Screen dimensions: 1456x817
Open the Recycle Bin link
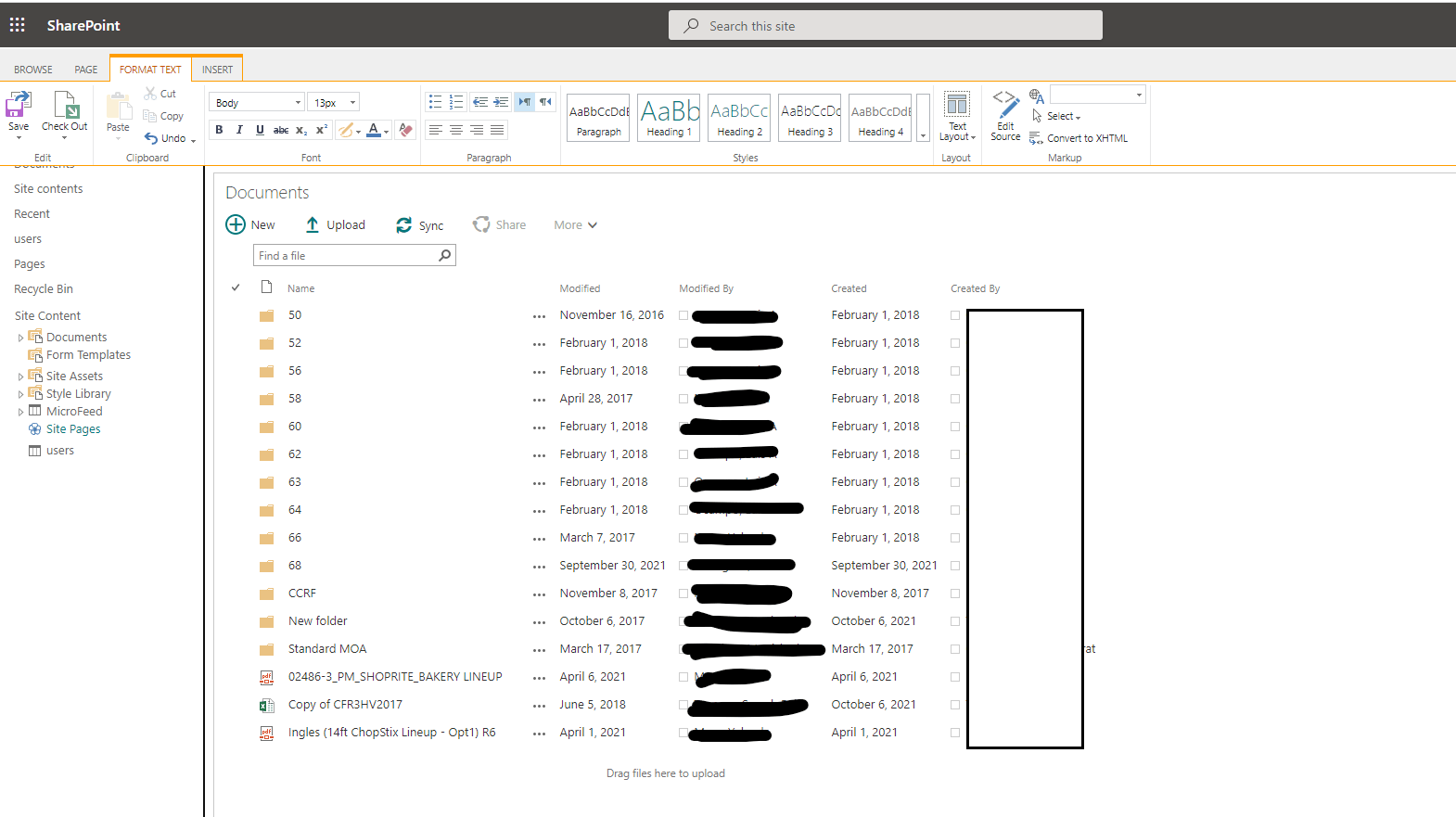[44, 289]
